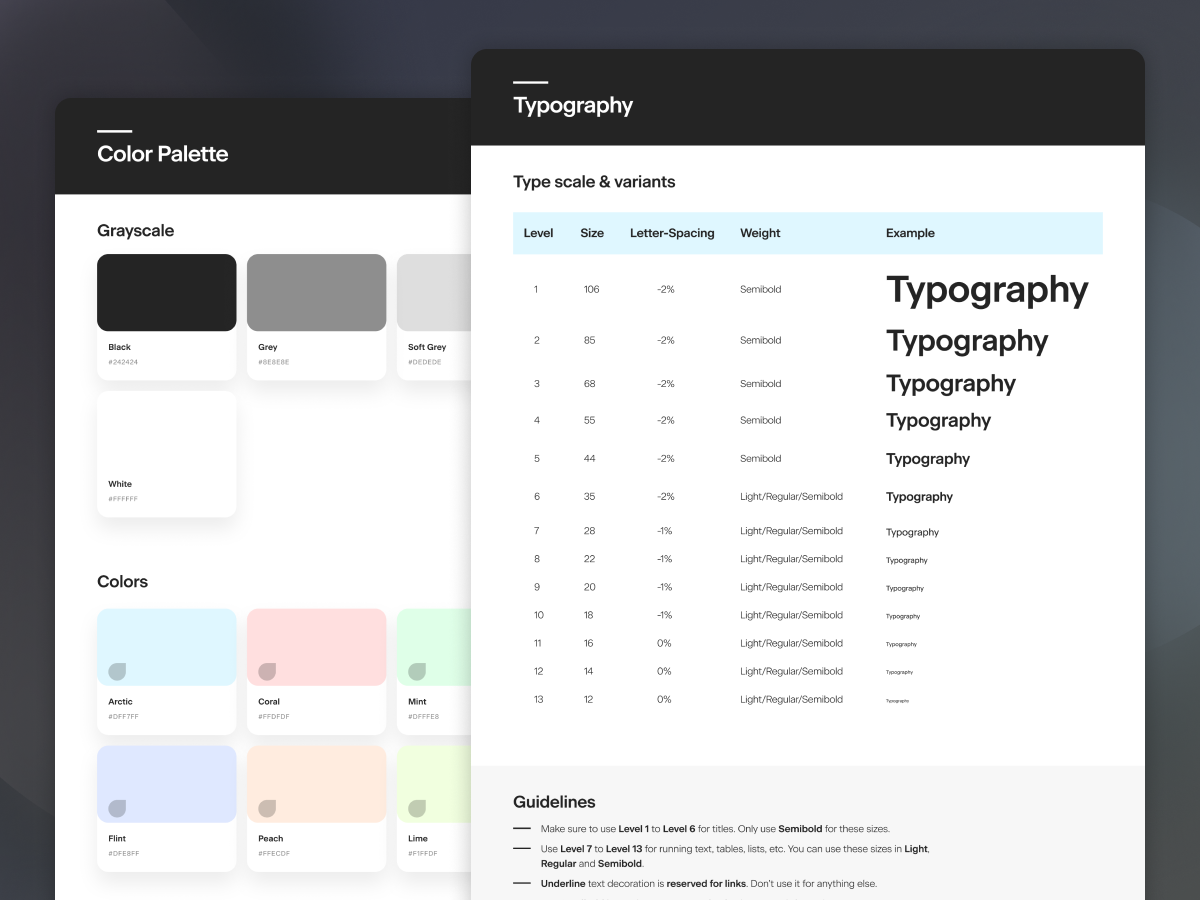Choose the Peach color swatch

click(317, 784)
